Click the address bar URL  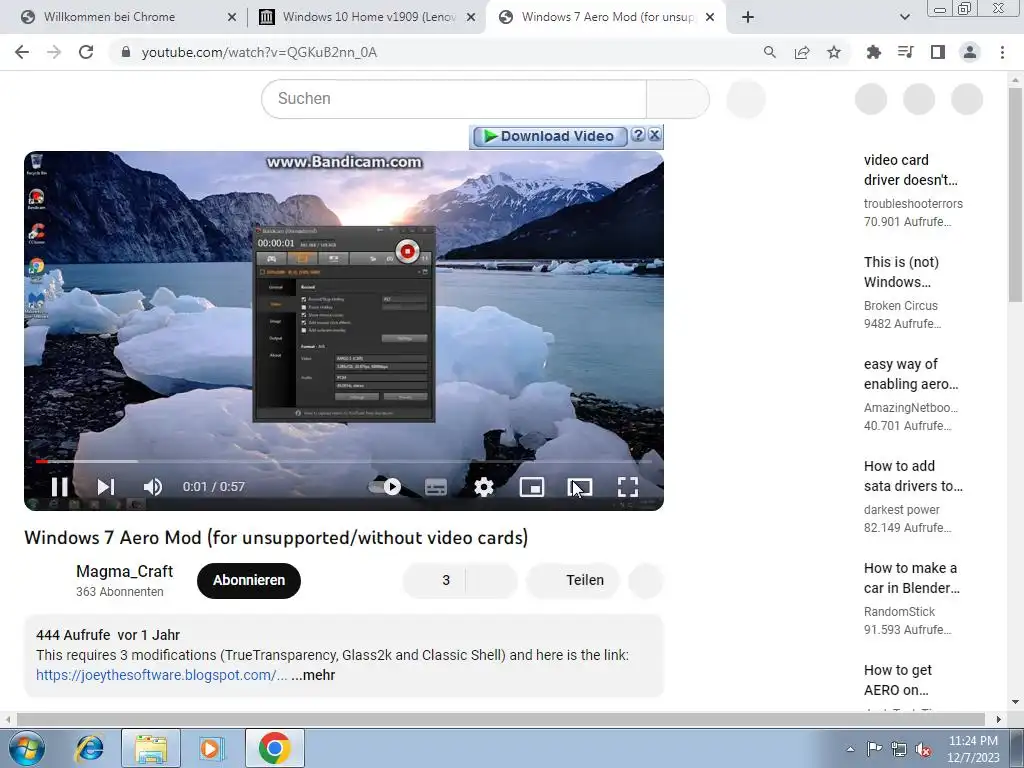(259, 52)
